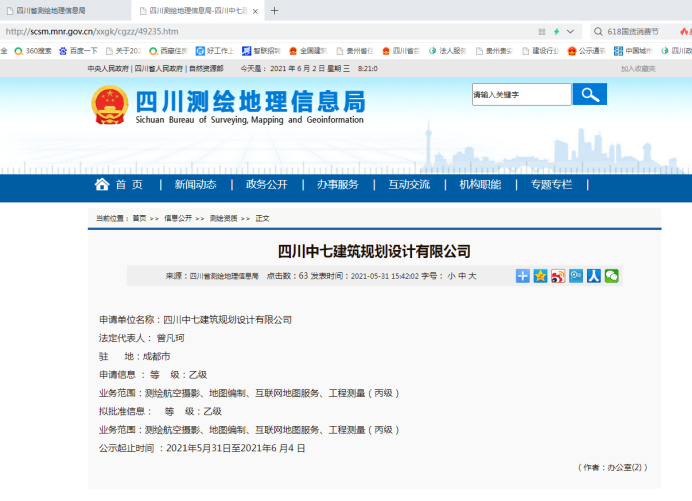Set font size to 大
Image resolution: width=692 pixels, height=501 pixels.
[x=472, y=276]
